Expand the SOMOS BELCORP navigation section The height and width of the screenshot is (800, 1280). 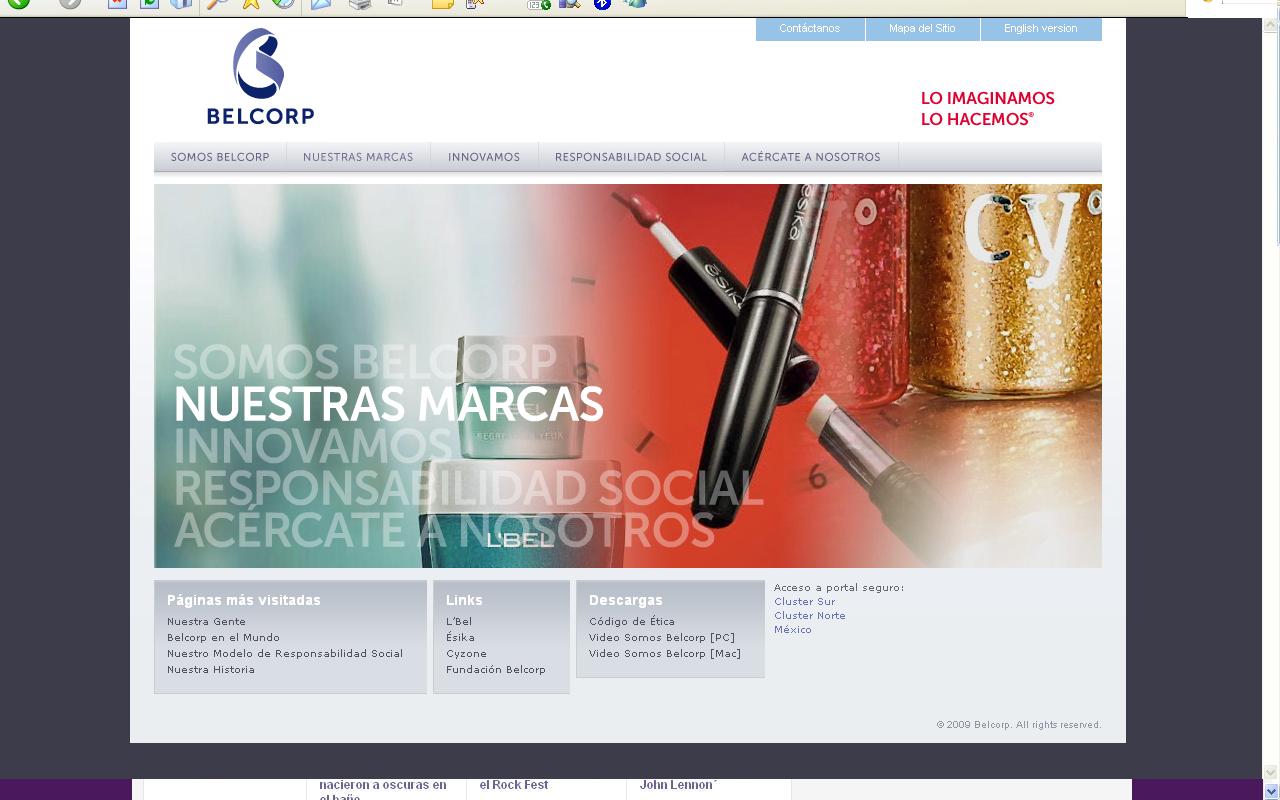point(220,157)
